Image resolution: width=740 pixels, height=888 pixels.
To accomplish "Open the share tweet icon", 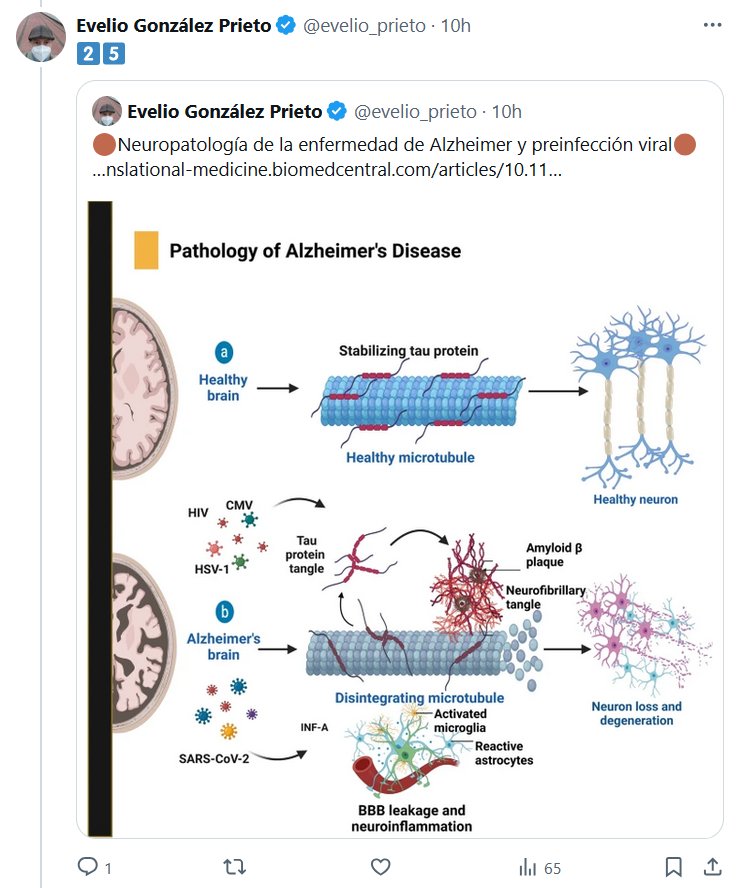I will click(x=713, y=866).
